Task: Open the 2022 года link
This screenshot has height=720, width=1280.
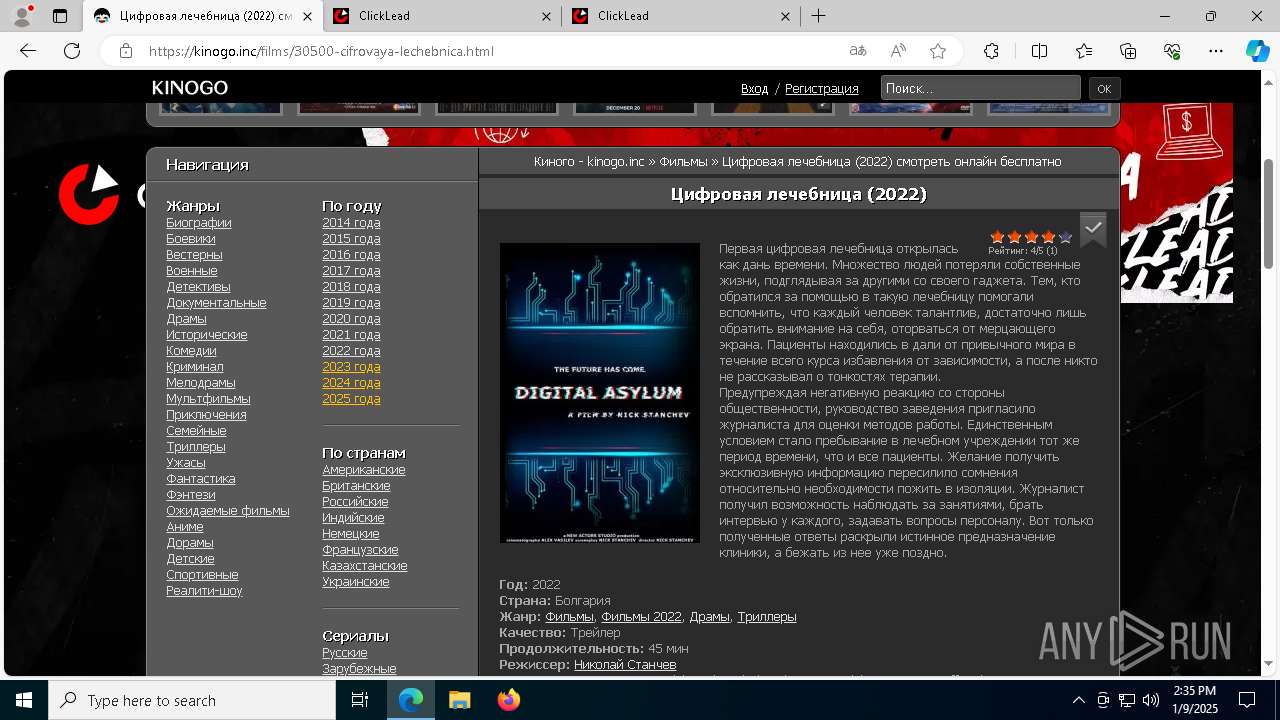Action: pyautogui.click(x=351, y=350)
